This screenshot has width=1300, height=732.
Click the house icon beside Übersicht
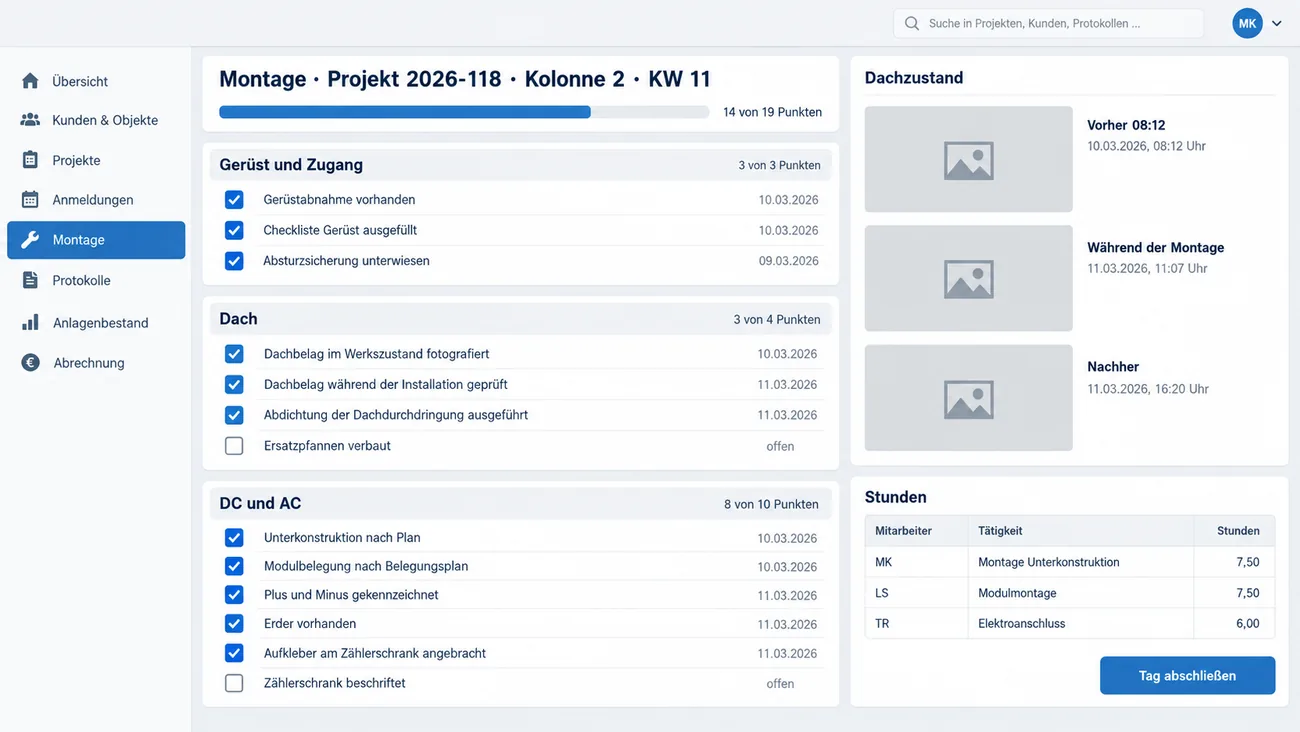[x=30, y=81]
